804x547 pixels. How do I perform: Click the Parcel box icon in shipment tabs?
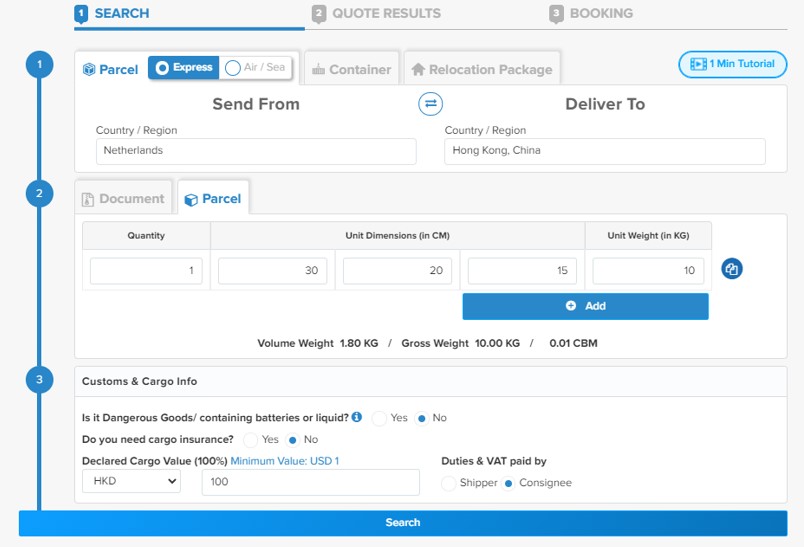(89, 69)
